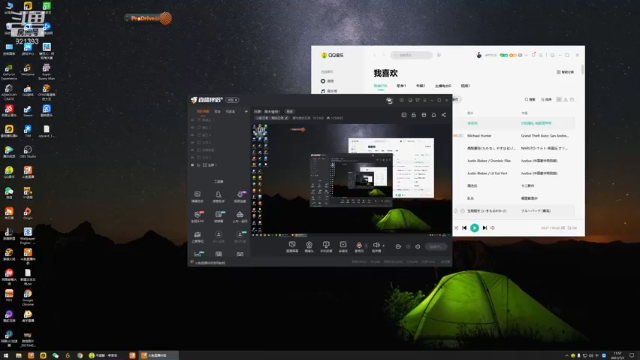The height and width of the screenshot is (360, 640).
Task: Skip to next track in QQ Music
Action: (485, 228)
